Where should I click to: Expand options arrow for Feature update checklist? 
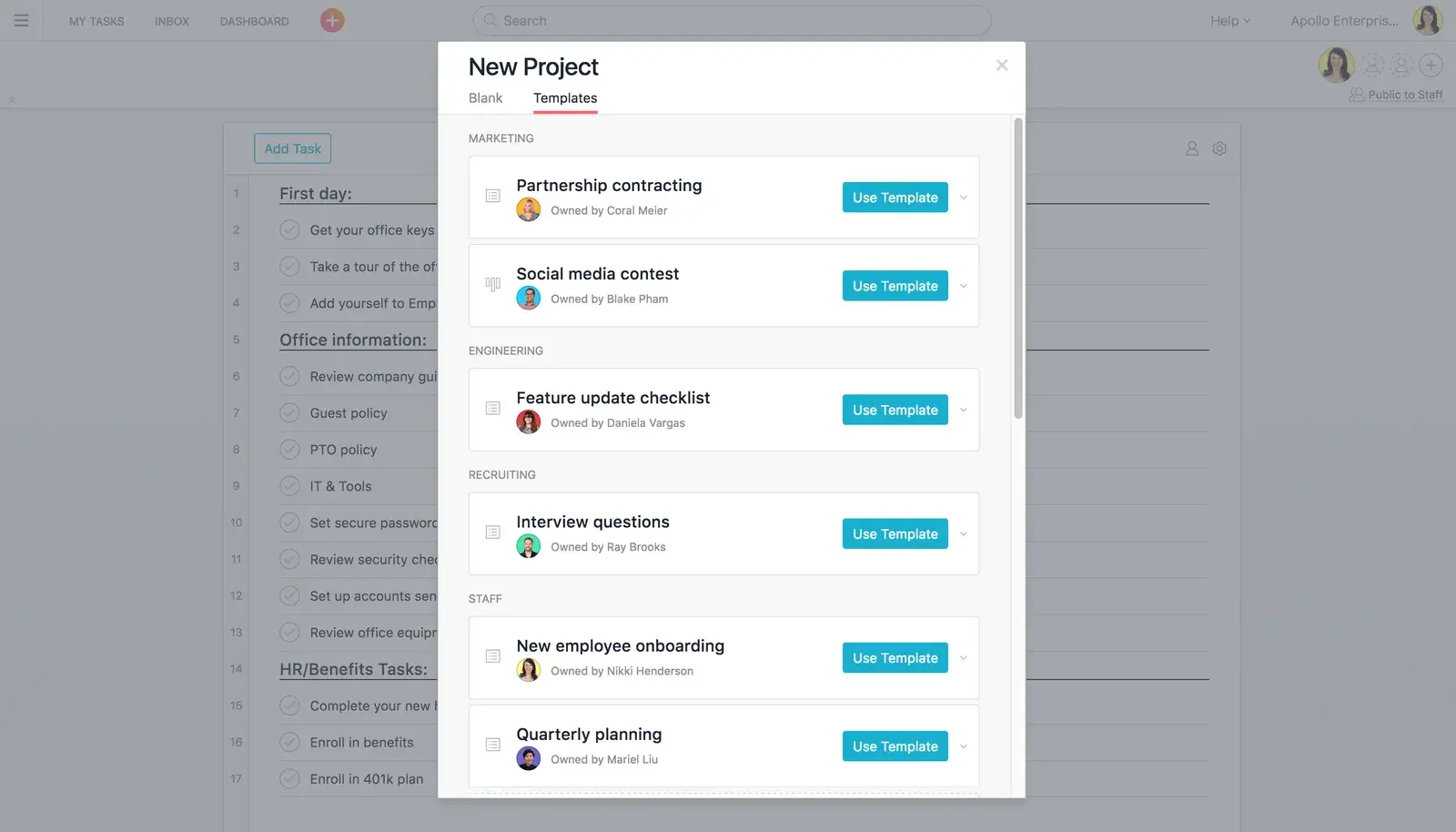click(963, 410)
